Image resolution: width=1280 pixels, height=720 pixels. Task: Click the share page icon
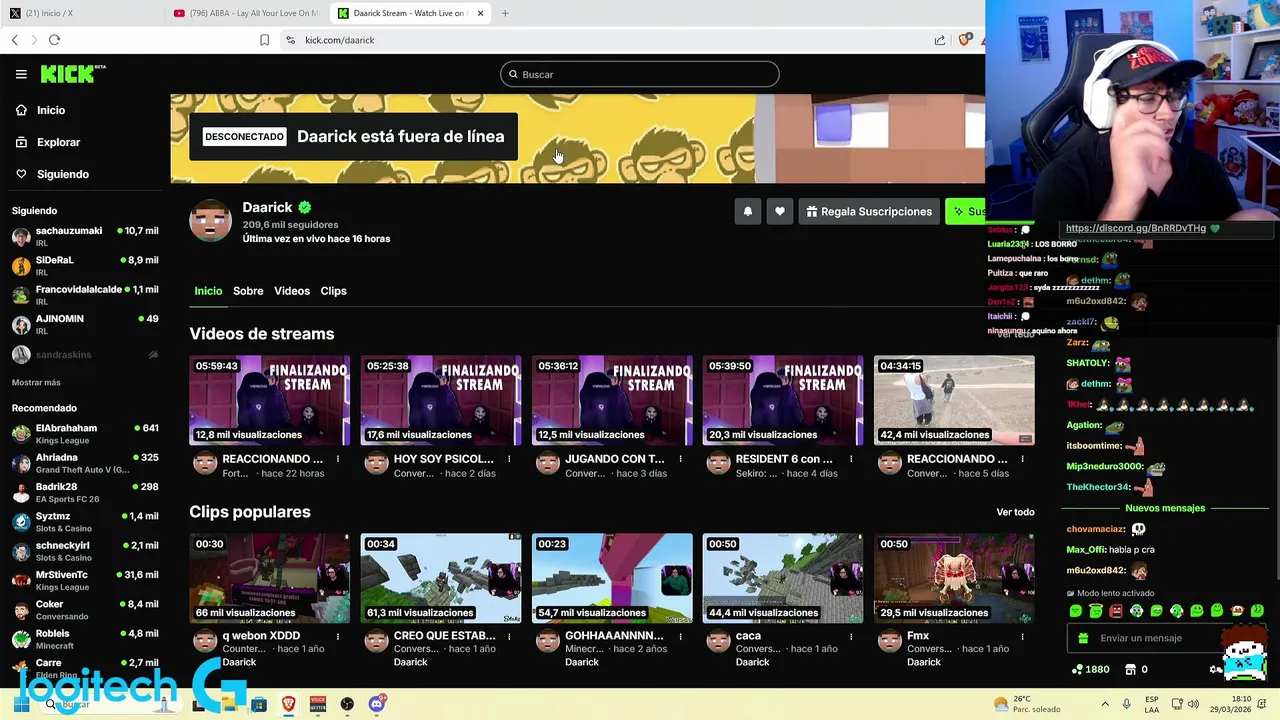(x=940, y=40)
